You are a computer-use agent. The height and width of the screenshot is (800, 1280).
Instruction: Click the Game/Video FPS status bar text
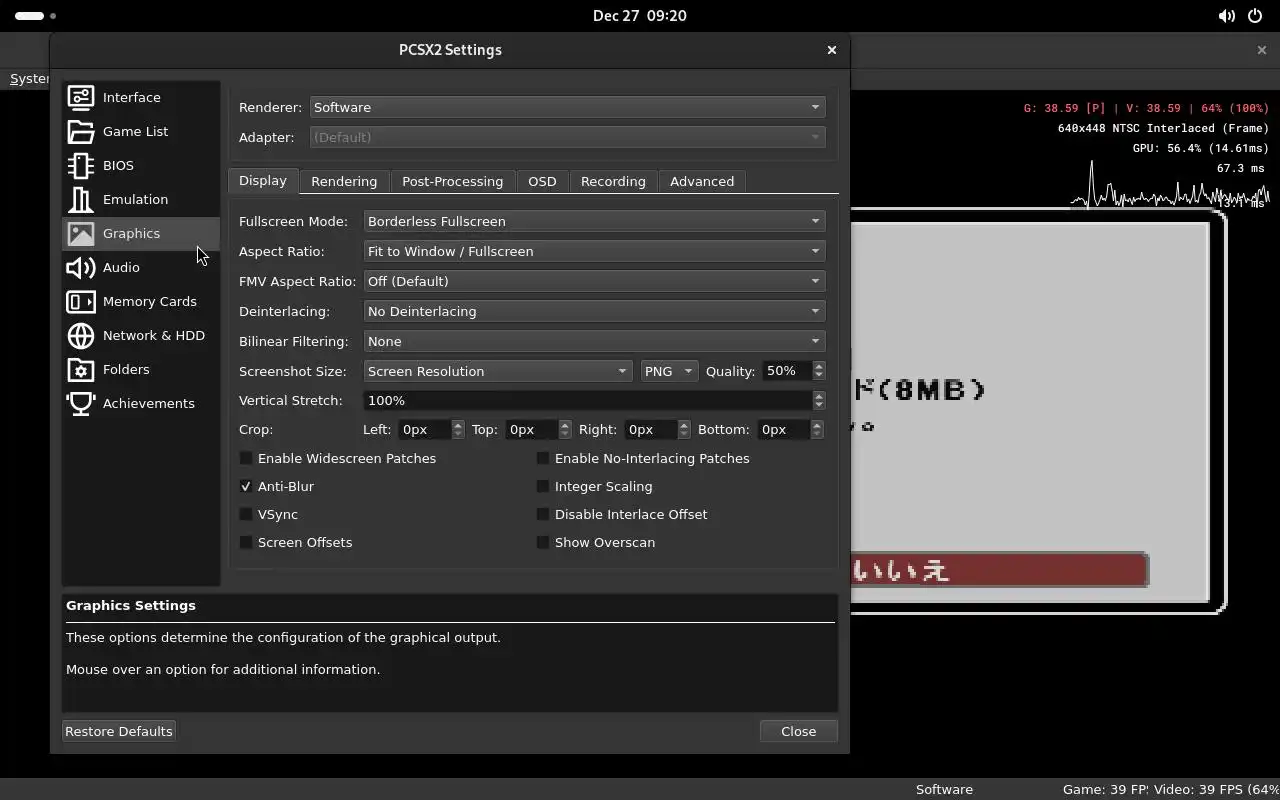[x=1171, y=789]
